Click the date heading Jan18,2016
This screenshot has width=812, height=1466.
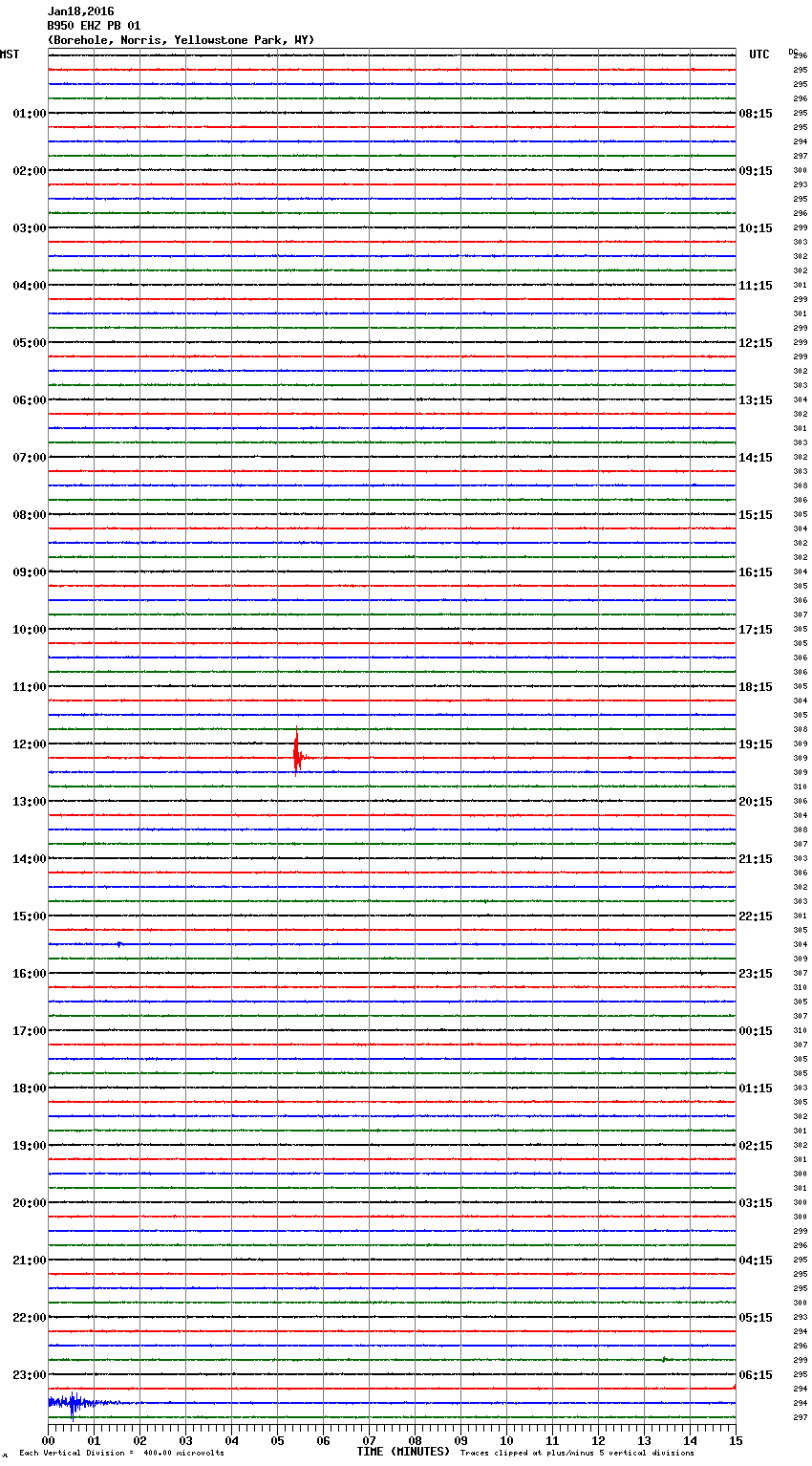(x=80, y=11)
